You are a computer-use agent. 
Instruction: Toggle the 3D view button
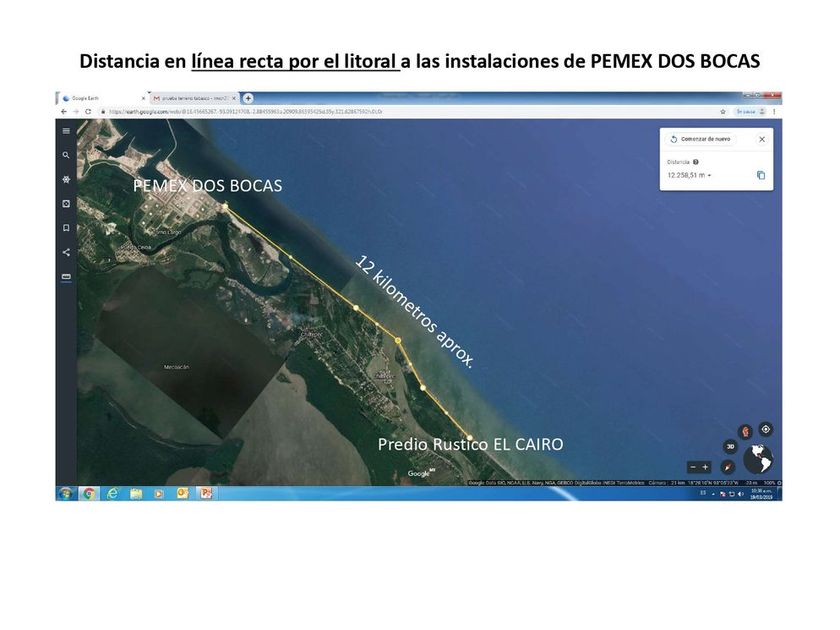pyautogui.click(x=730, y=446)
